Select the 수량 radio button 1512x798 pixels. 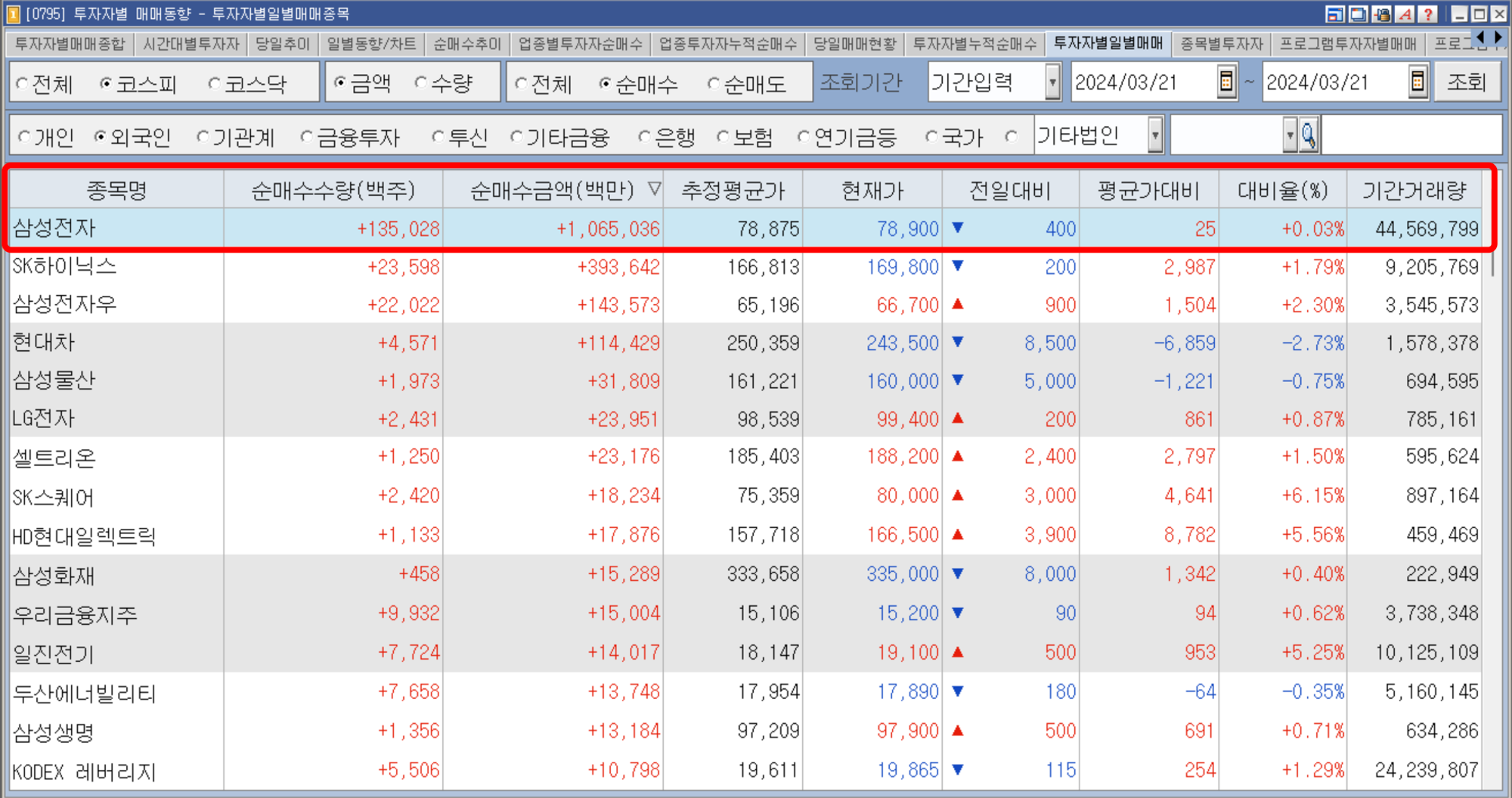[x=421, y=82]
